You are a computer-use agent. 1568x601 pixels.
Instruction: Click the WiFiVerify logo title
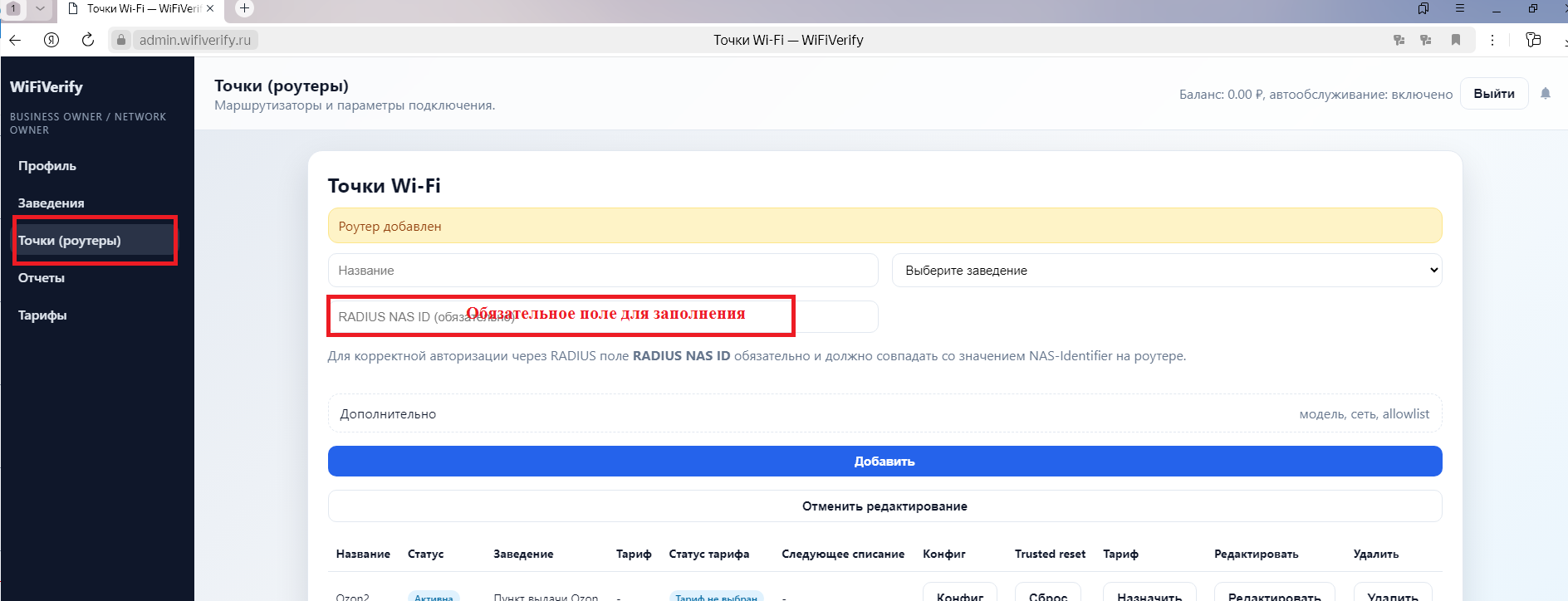tap(47, 87)
